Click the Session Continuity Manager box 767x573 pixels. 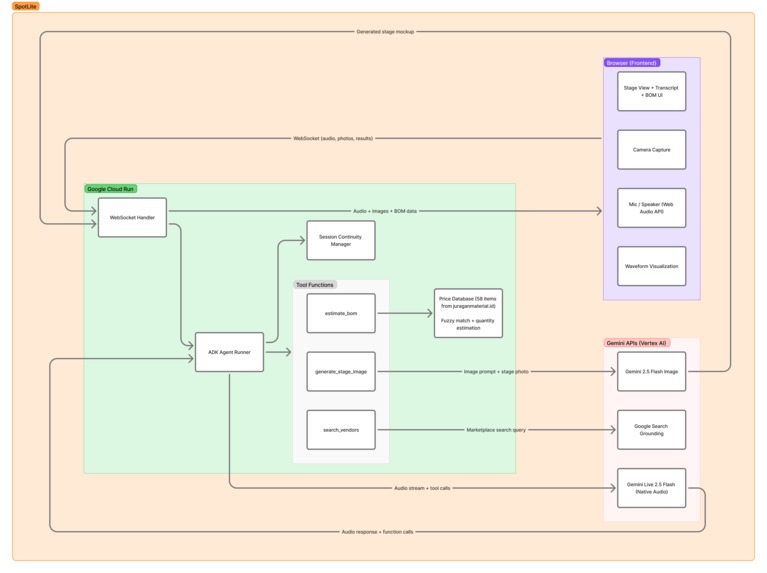341,240
